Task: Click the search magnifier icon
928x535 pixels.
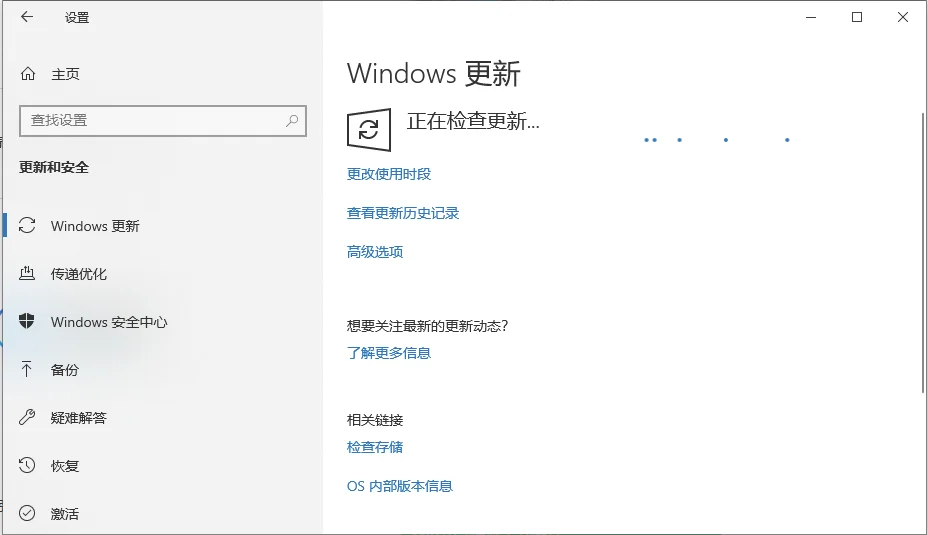Action: pyautogui.click(x=292, y=121)
